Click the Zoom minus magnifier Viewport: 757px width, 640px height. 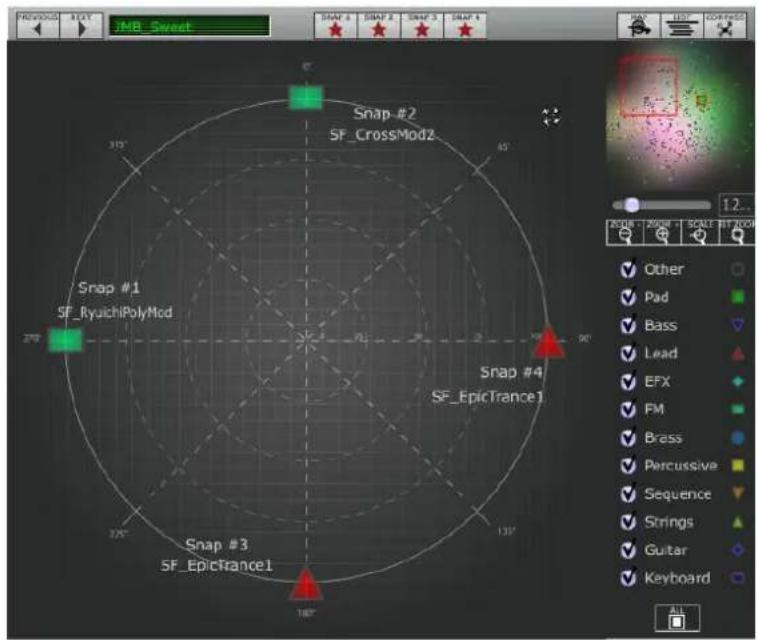625,233
